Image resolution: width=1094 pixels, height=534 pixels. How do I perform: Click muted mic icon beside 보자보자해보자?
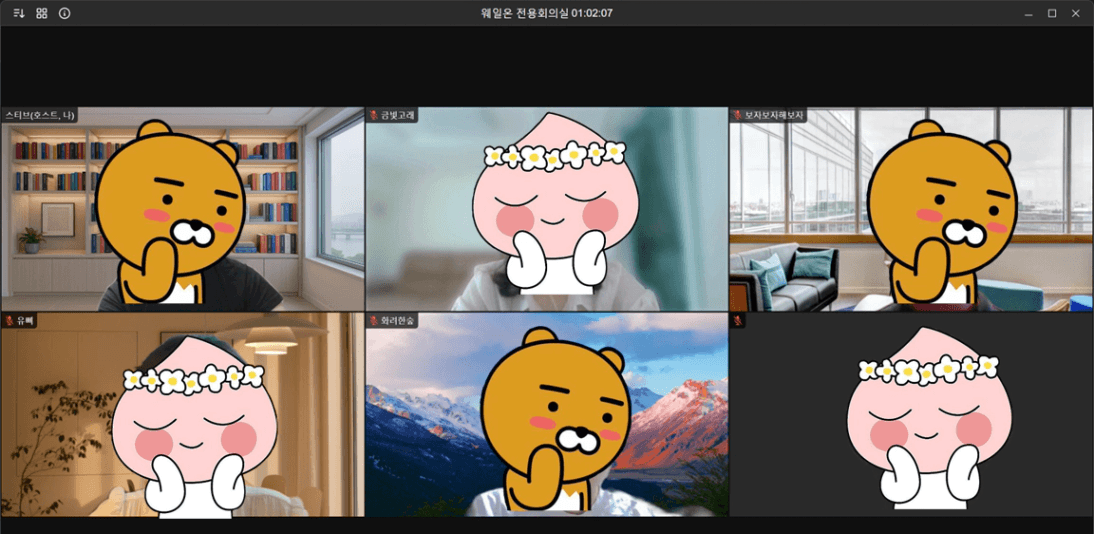tap(737, 115)
